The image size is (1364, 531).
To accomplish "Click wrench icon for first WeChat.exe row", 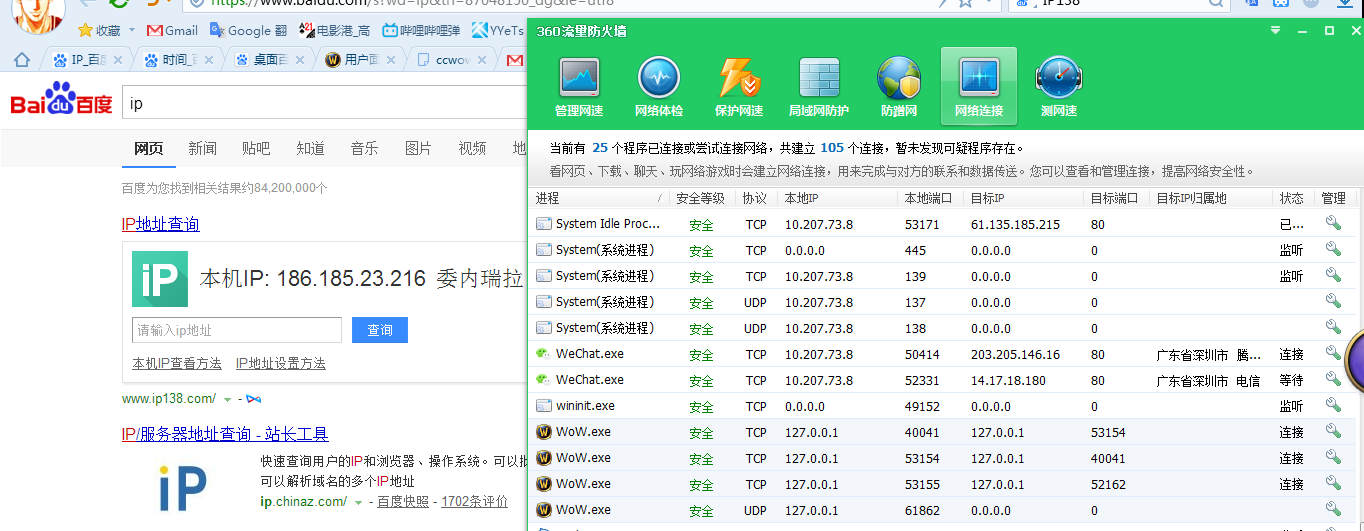I will (x=1332, y=354).
